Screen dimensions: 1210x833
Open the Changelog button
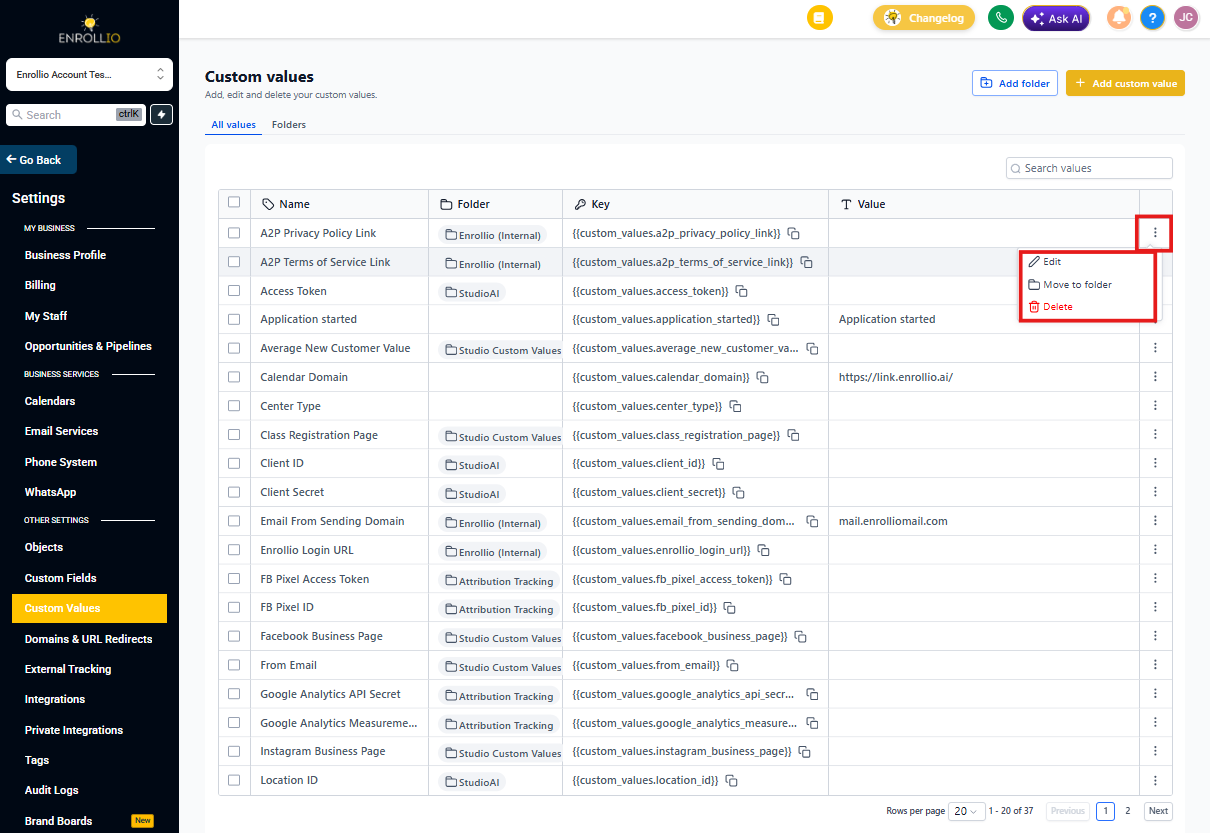click(924, 18)
